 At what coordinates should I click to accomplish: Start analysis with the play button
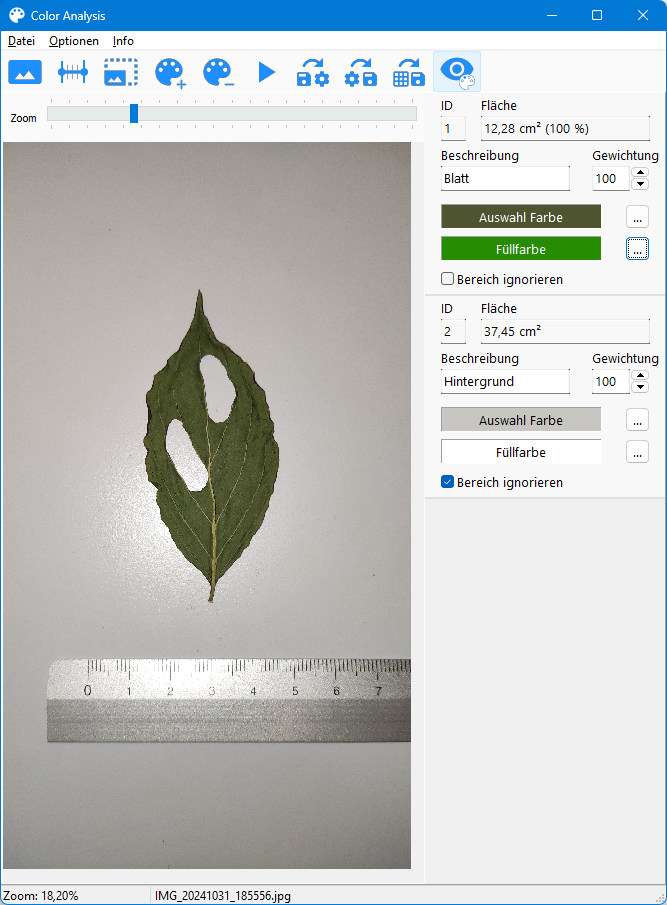point(266,72)
